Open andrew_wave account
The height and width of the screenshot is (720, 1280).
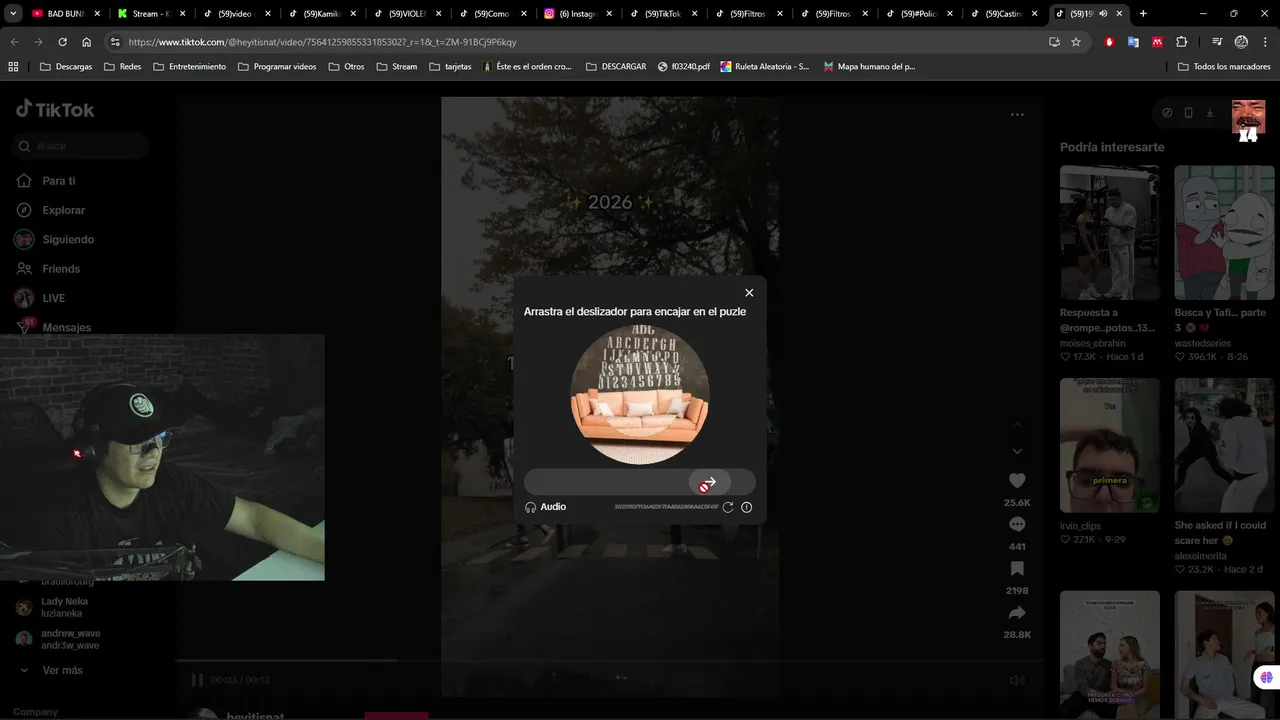(x=58, y=639)
